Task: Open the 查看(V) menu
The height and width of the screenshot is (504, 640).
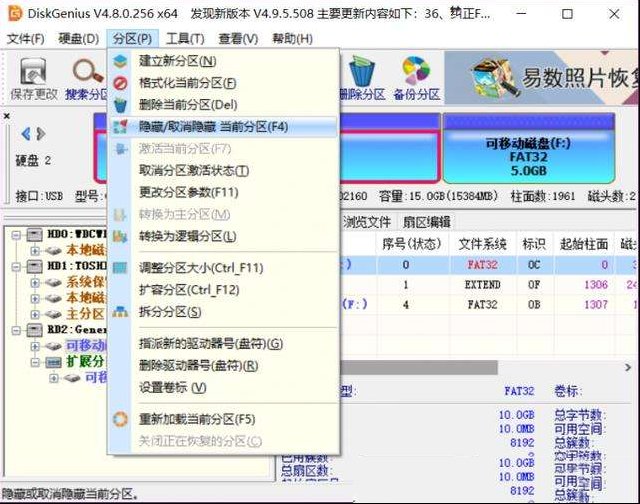Action: point(238,39)
